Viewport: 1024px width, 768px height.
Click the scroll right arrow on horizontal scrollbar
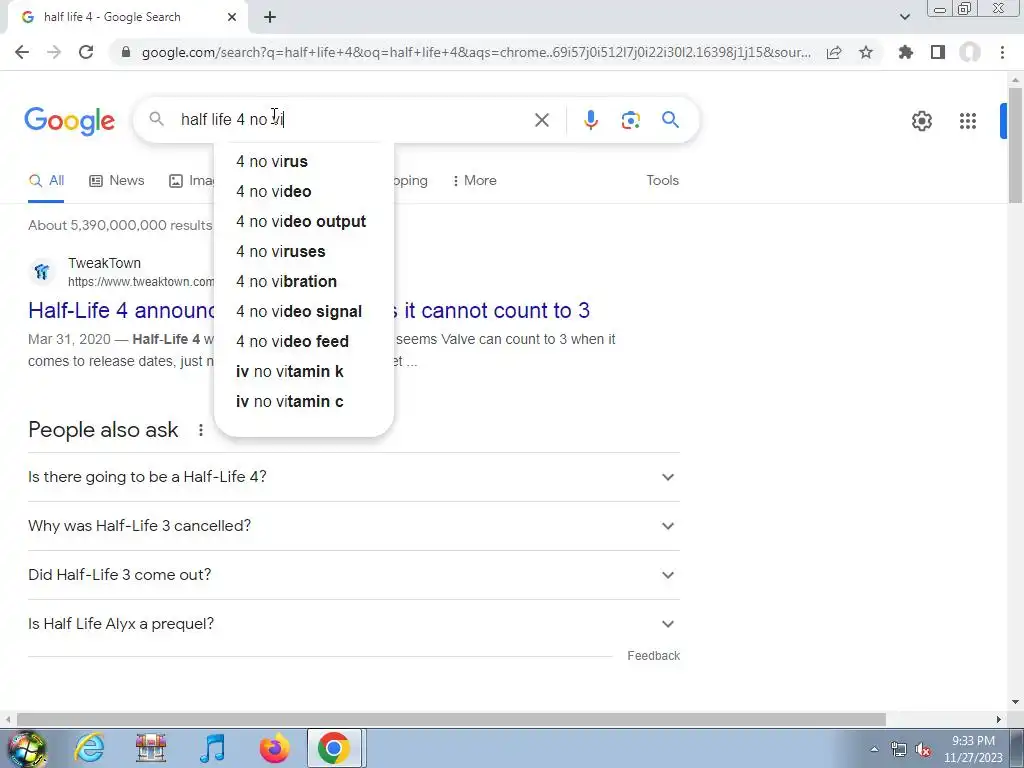pyautogui.click(x=999, y=719)
